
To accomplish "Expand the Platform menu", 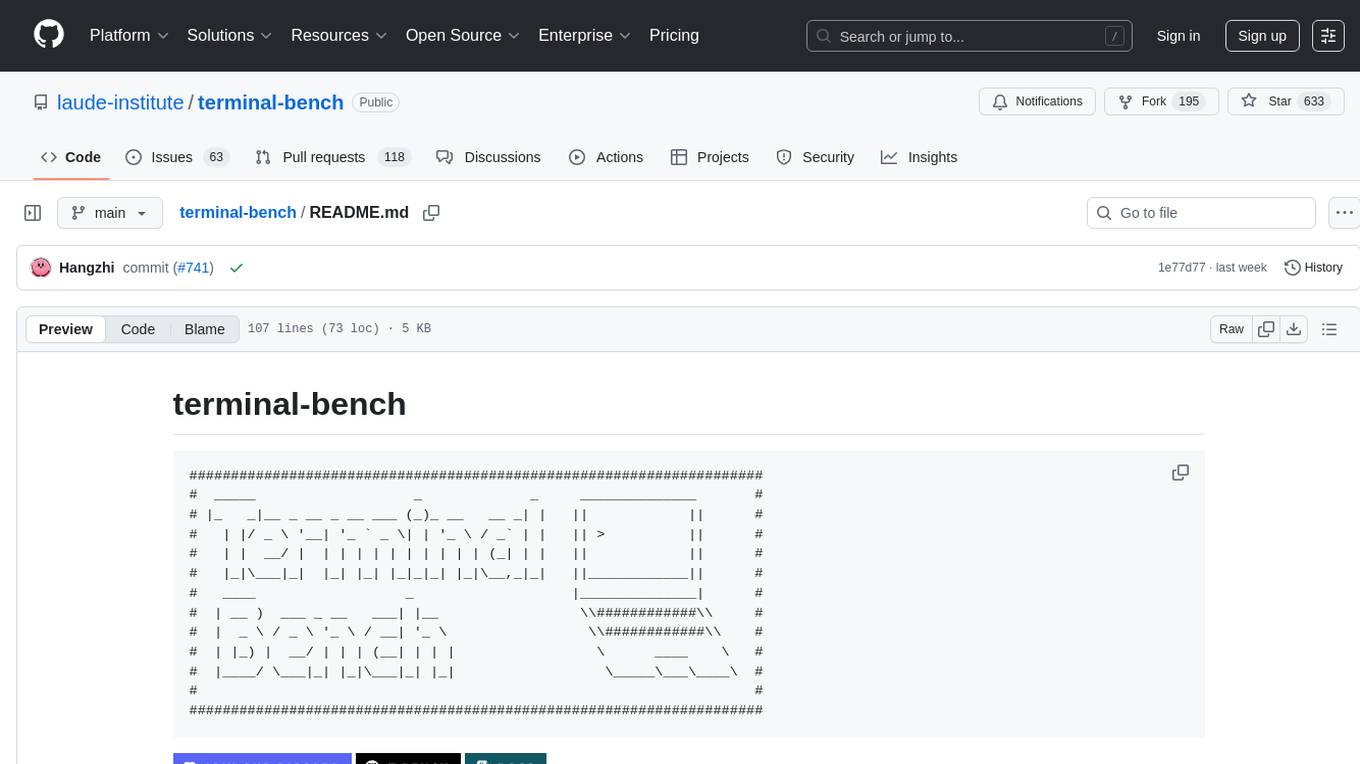I will pyautogui.click(x=130, y=35).
